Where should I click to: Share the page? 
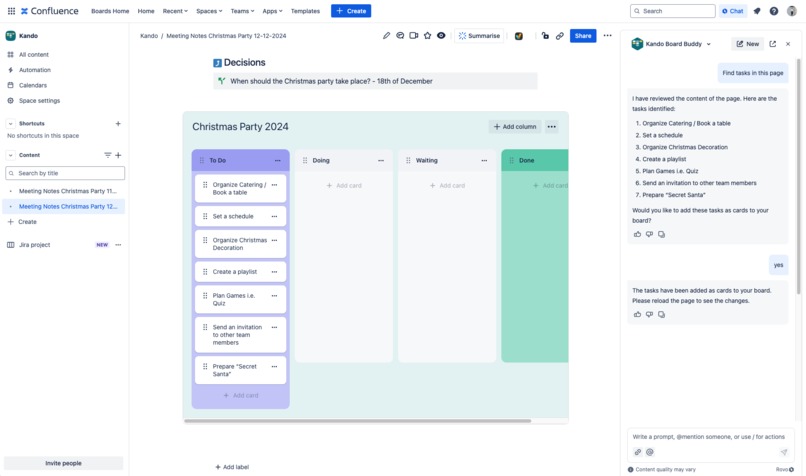tap(583, 35)
